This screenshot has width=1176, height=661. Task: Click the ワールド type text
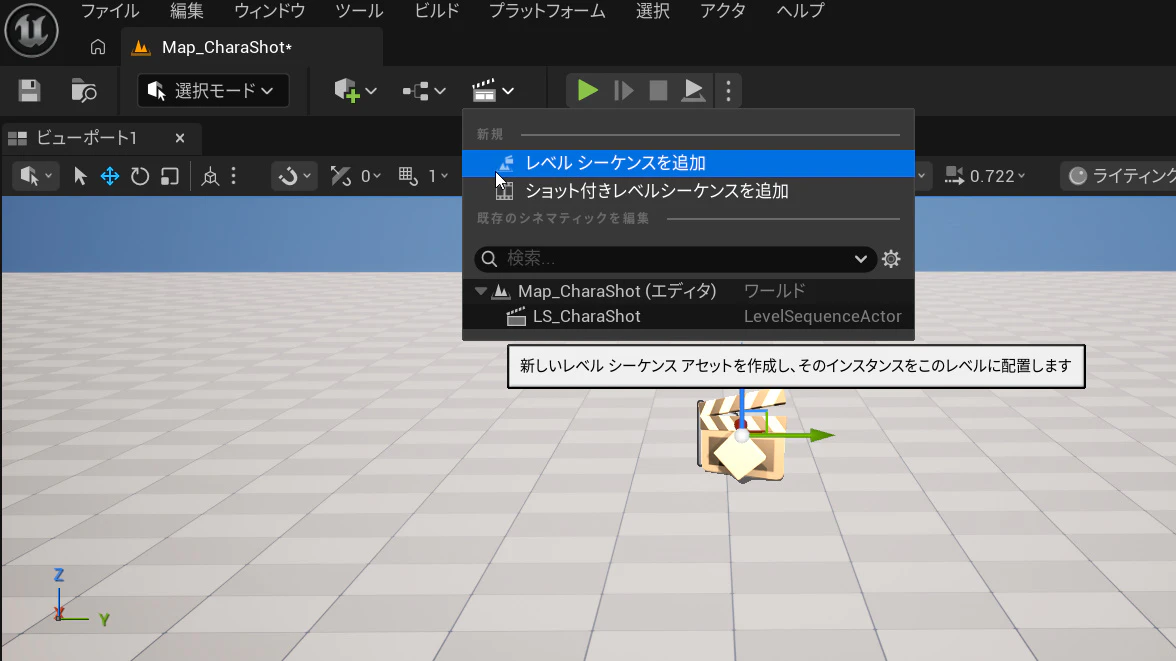[x=775, y=291]
